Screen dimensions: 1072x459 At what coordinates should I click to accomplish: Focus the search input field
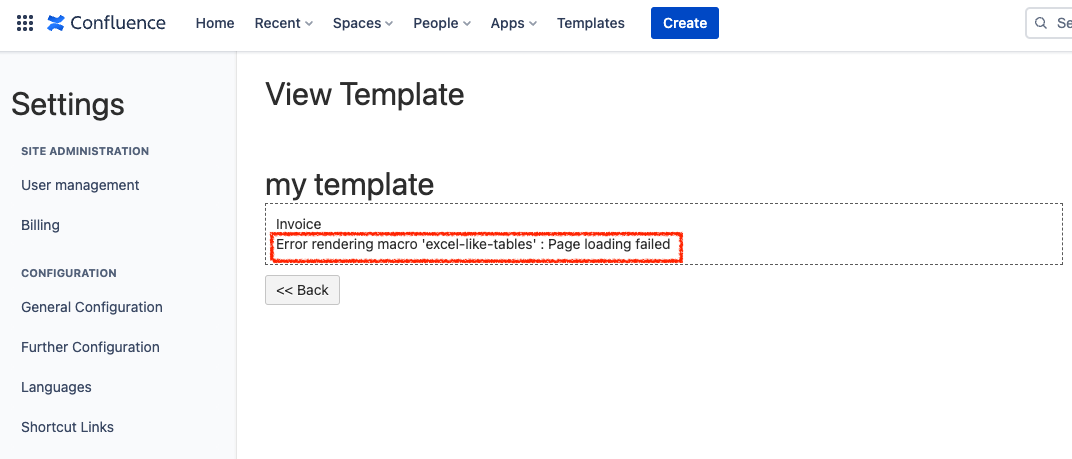tap(1062, 23)
